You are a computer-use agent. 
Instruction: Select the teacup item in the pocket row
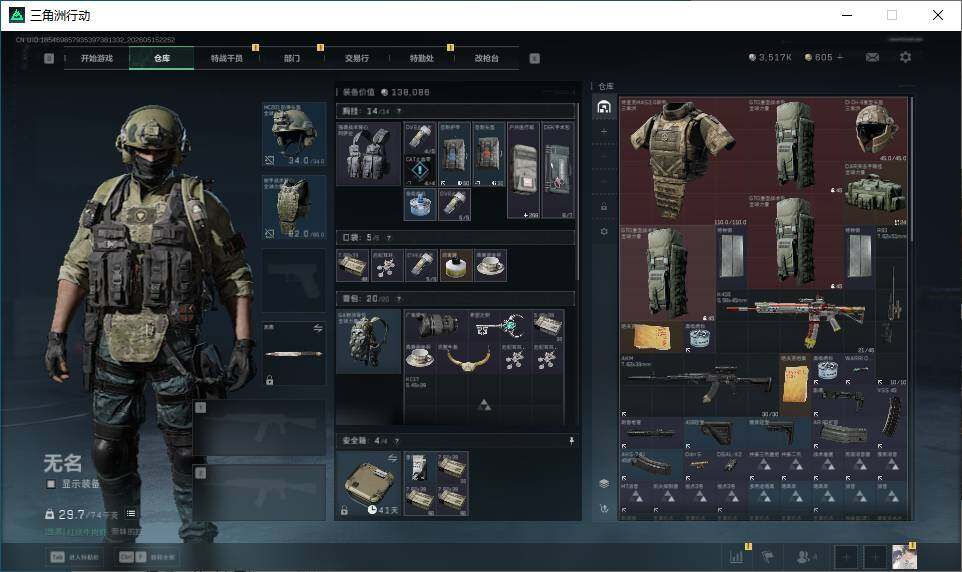tap(491, 265)
